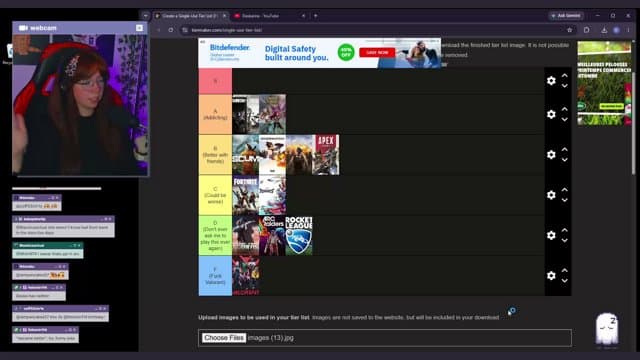Select the SCUM cover in B tier
The image size is (640, 360).
[x=246, y=155]
